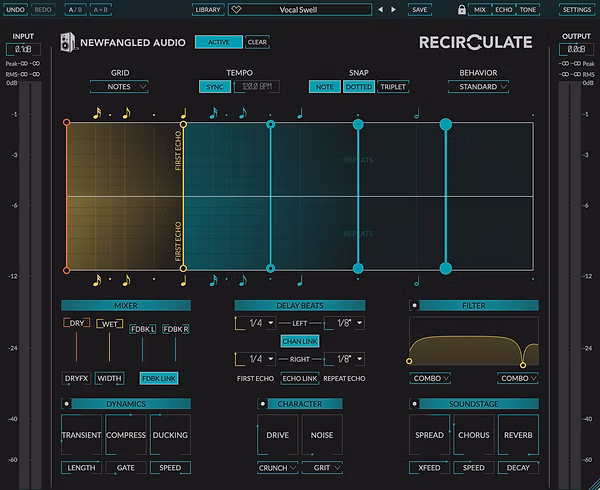
Task: Click the yellow low-cut filter node
Action: click(x=409, y=361)
